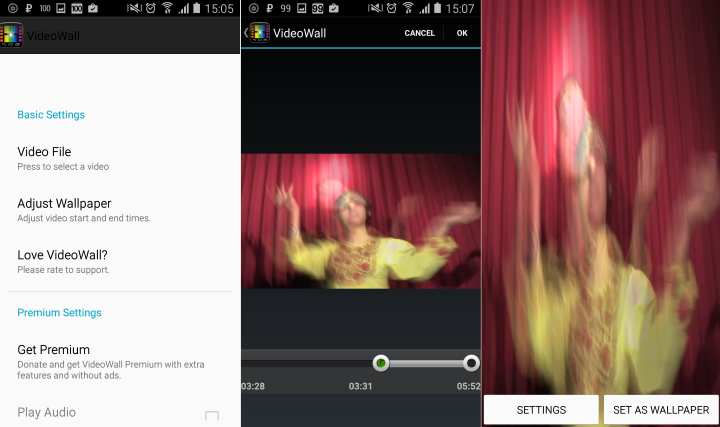This screenshot has width=720, height=427.
Task: Tap the Wi-Fi icon in left status bar
Action: [167, 8]
